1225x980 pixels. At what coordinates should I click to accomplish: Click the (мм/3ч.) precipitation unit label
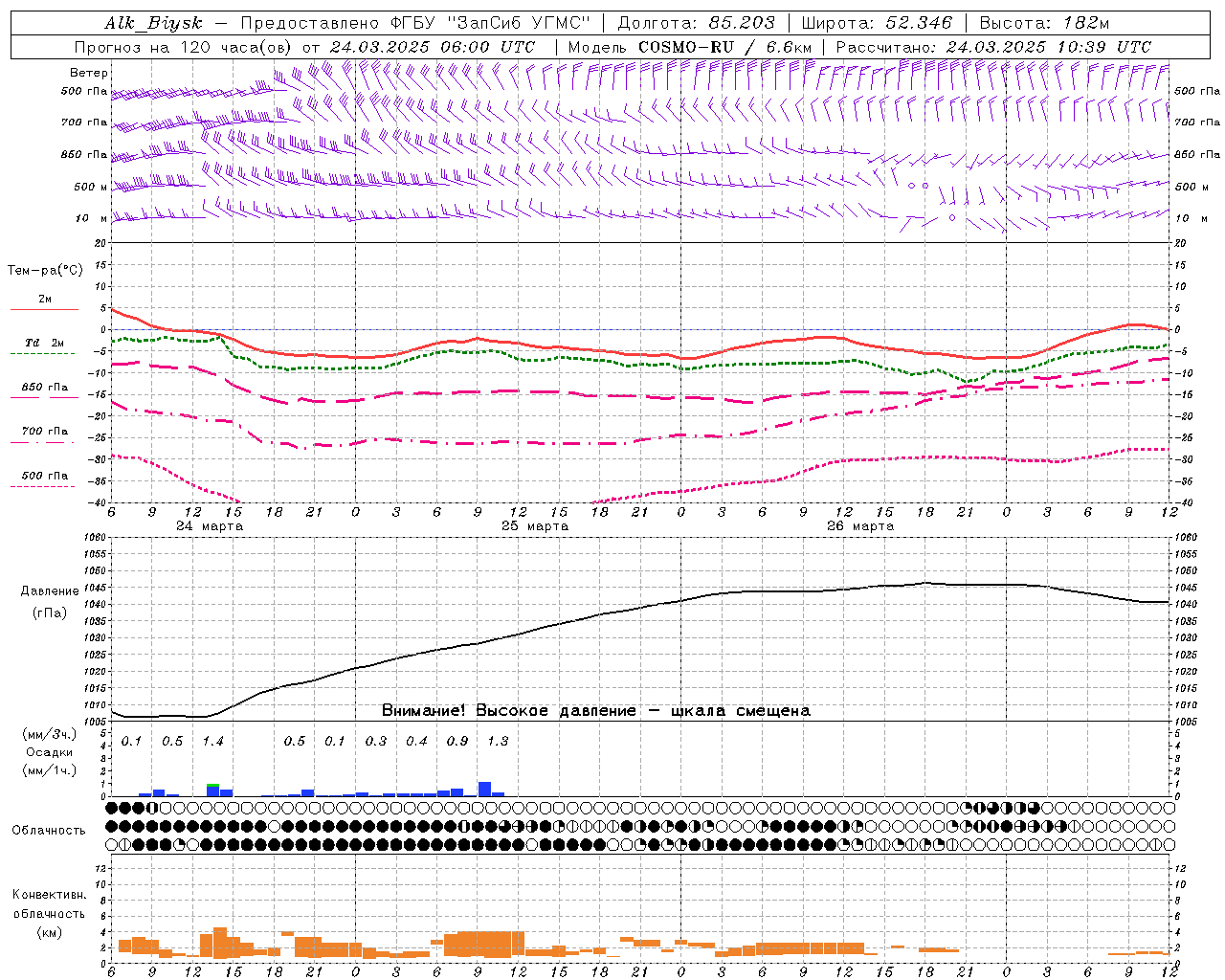[x=50, y=735]
